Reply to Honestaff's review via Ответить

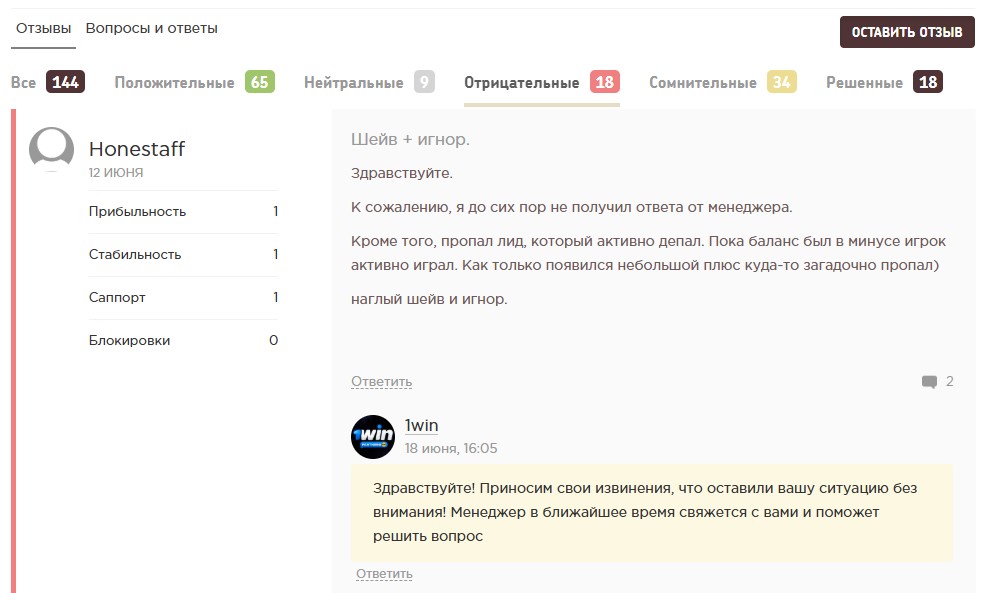(382, 382)
